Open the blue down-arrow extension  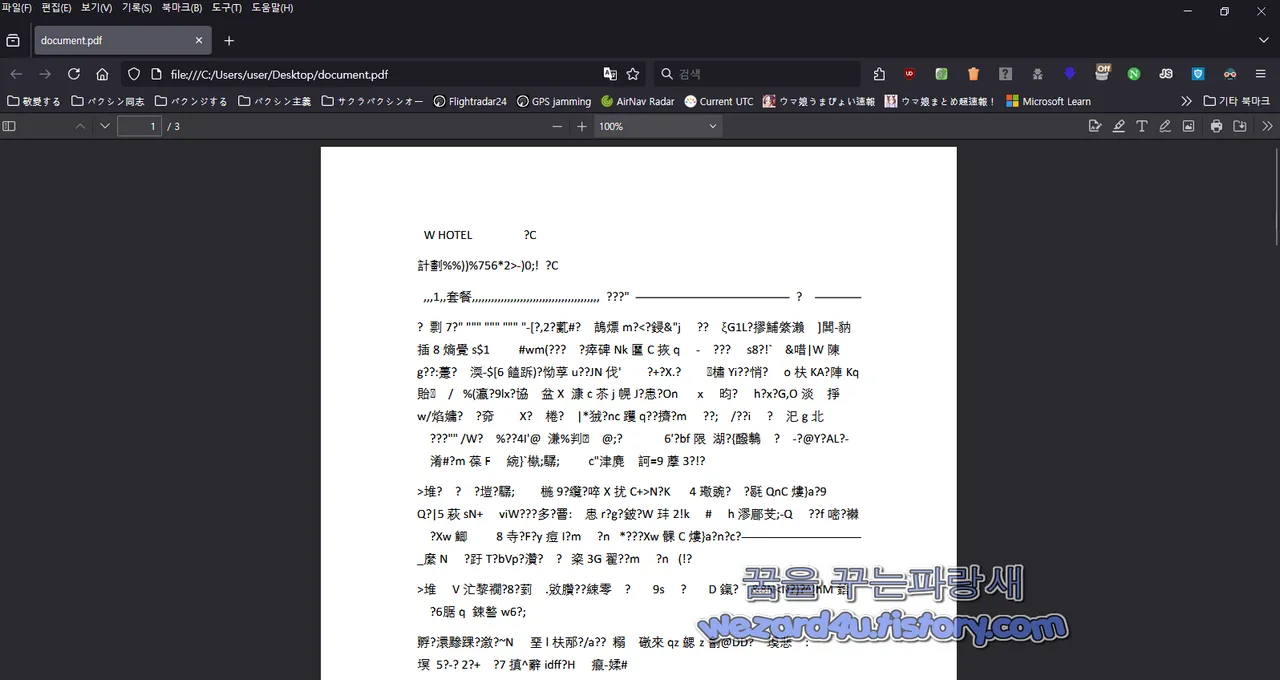[1069, 74]
